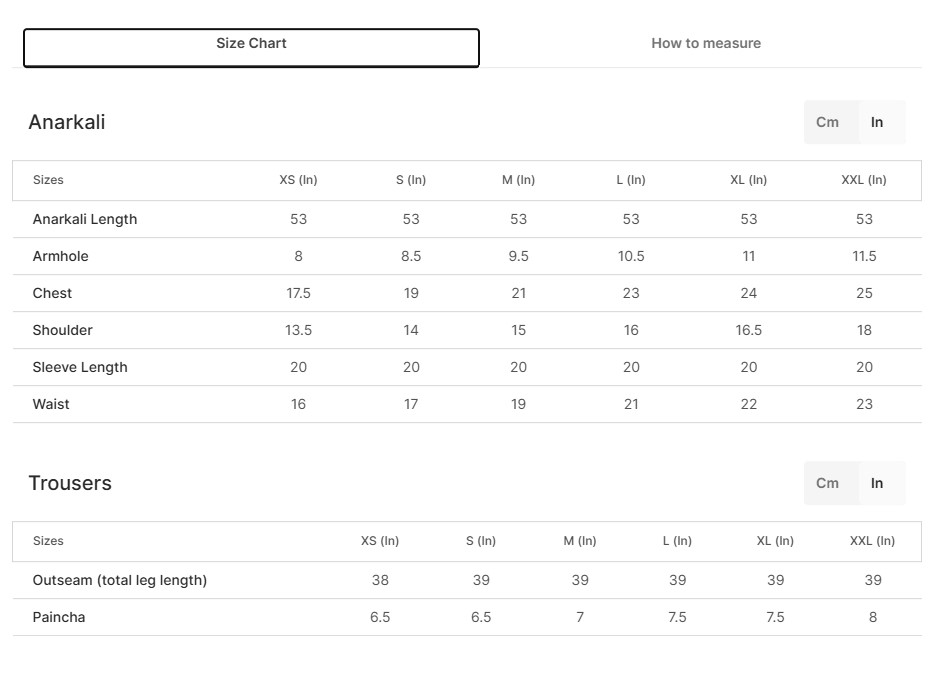Image resolution: width=929 pixels, height=679 pixels.
Task: Click the Paincha row label
Action: pos(59,617)
